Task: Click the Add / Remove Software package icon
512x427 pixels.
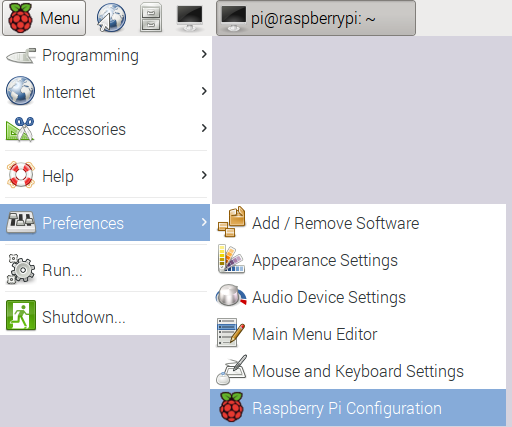Action: coord(232,222)
